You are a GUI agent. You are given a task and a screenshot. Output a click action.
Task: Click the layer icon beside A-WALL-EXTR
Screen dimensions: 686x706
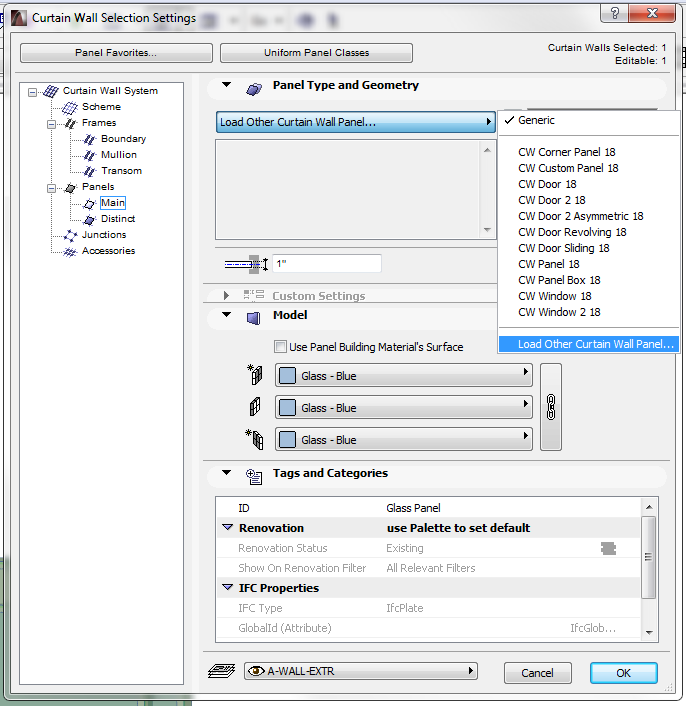221,671
